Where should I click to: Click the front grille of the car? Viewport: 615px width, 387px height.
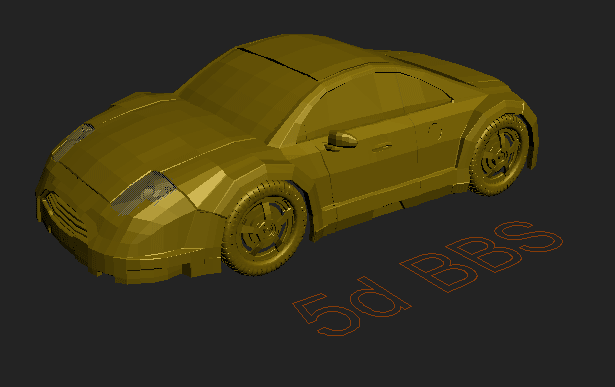65,213
